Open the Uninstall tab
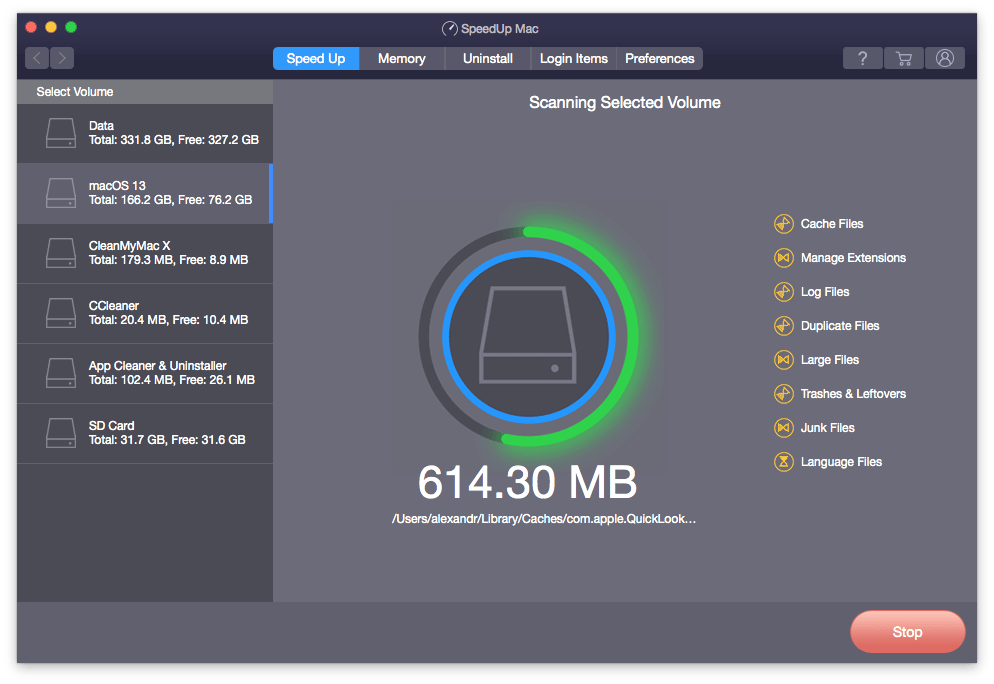Viewport: 994px width, 684px height. [x=487, y=58]
